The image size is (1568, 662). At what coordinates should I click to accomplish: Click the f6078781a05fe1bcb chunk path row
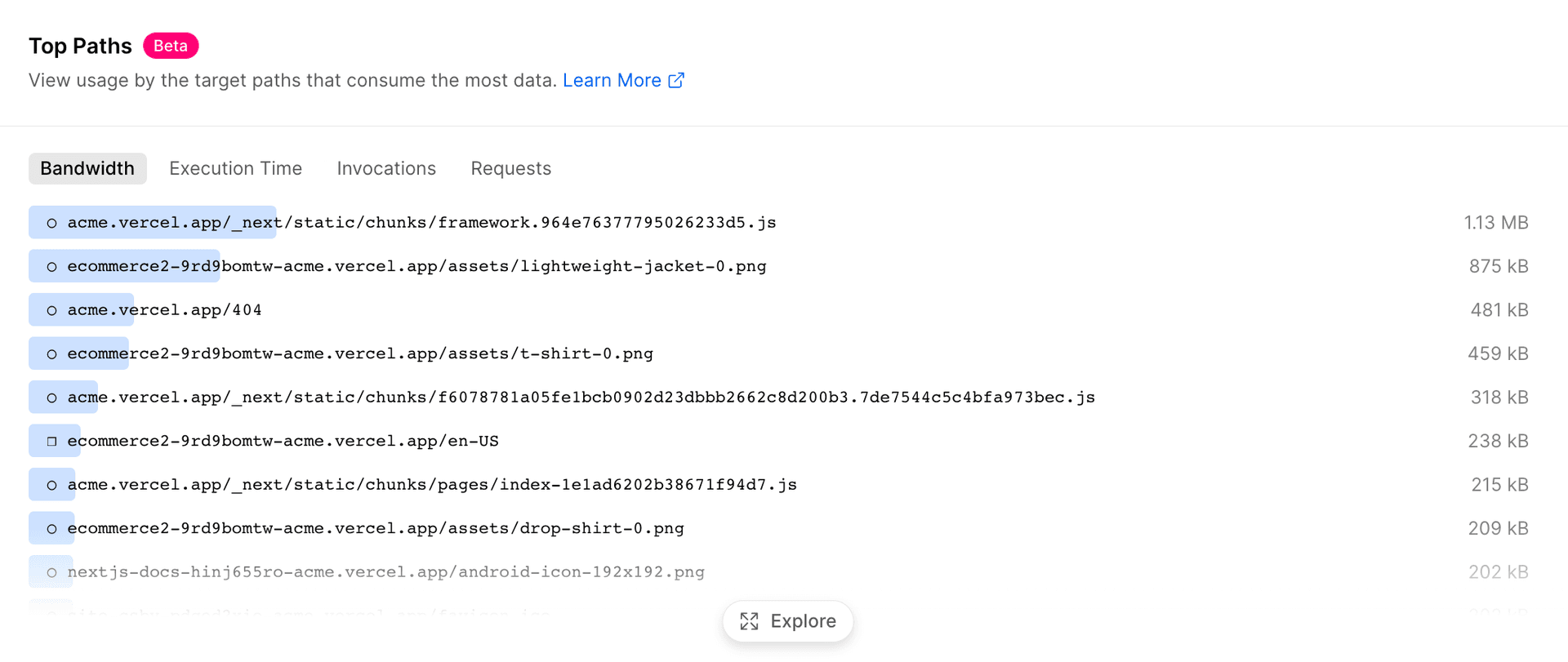581,398
